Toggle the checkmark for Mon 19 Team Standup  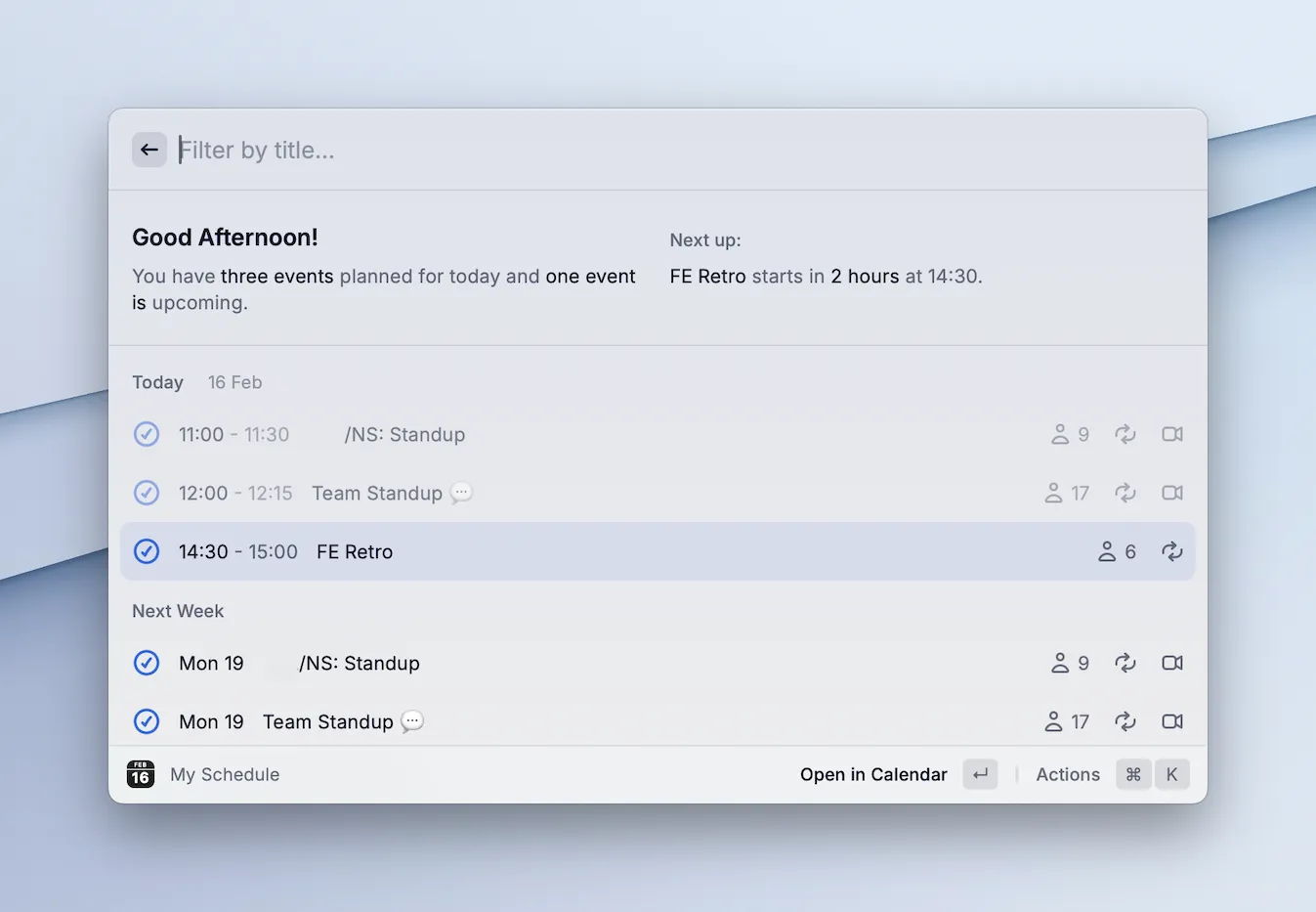147,721
